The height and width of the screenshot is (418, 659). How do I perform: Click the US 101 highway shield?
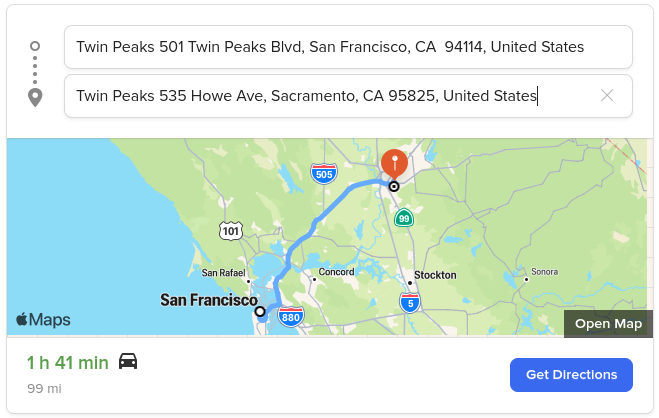tap(231, 231)
